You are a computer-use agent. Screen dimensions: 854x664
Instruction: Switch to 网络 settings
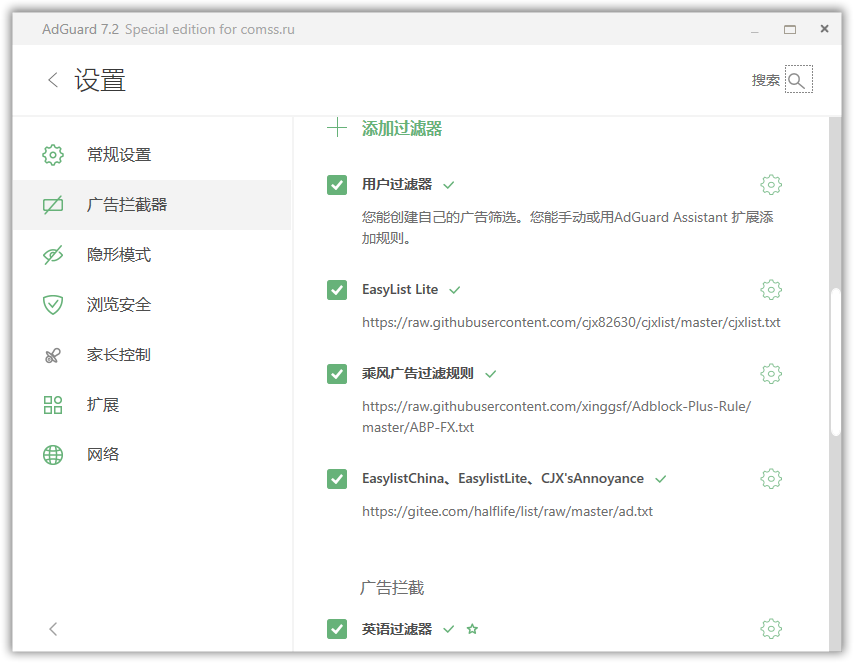pos(152,455)
